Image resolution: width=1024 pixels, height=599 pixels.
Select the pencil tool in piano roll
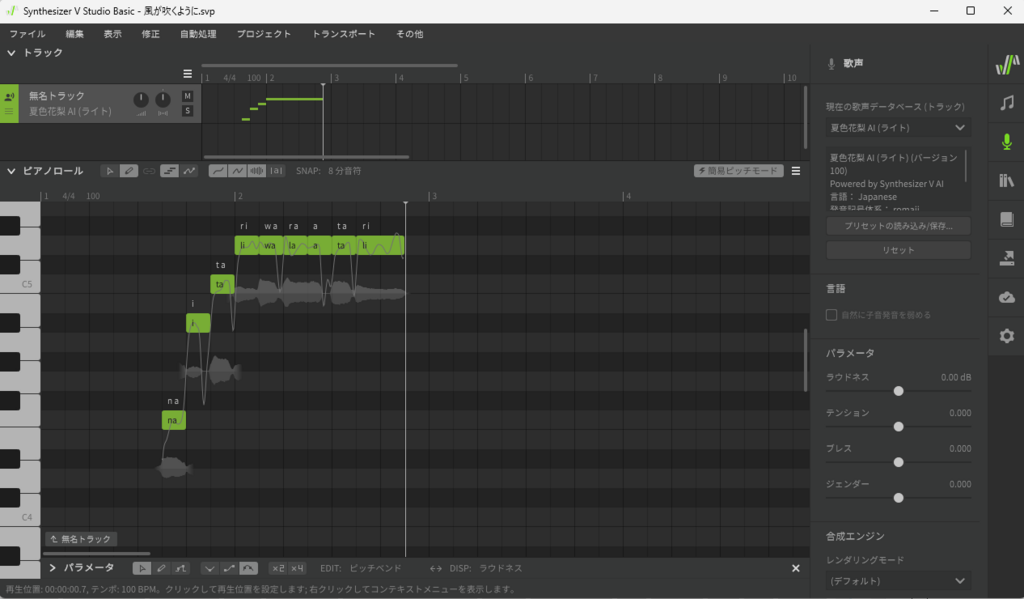click(129, 171)
